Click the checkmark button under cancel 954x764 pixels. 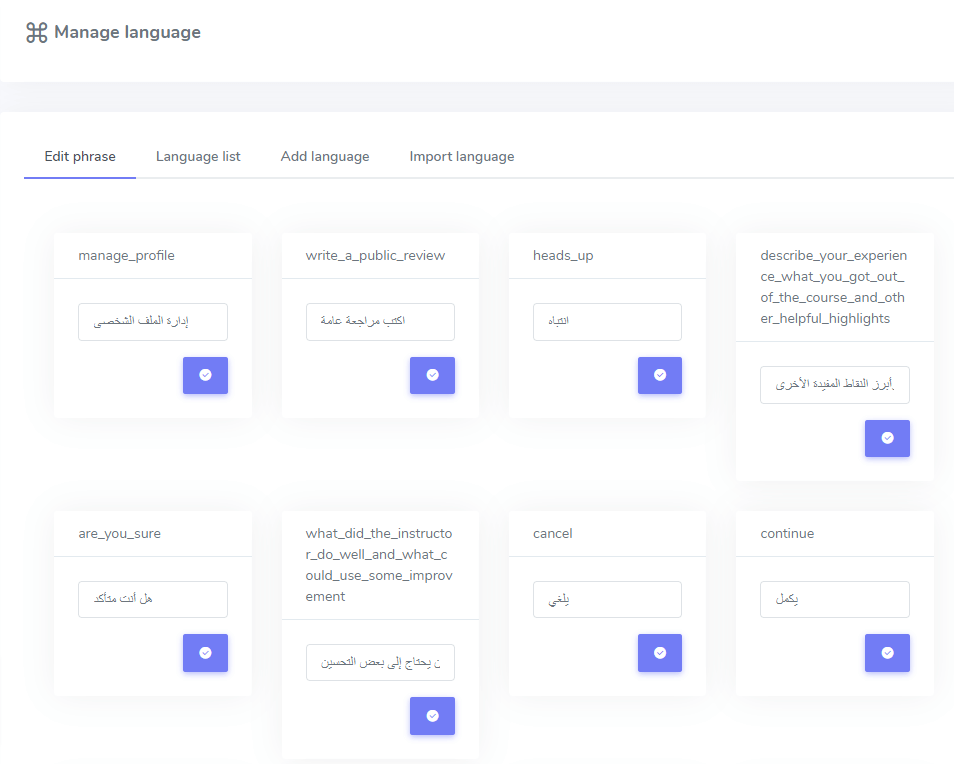coord(659,653)
